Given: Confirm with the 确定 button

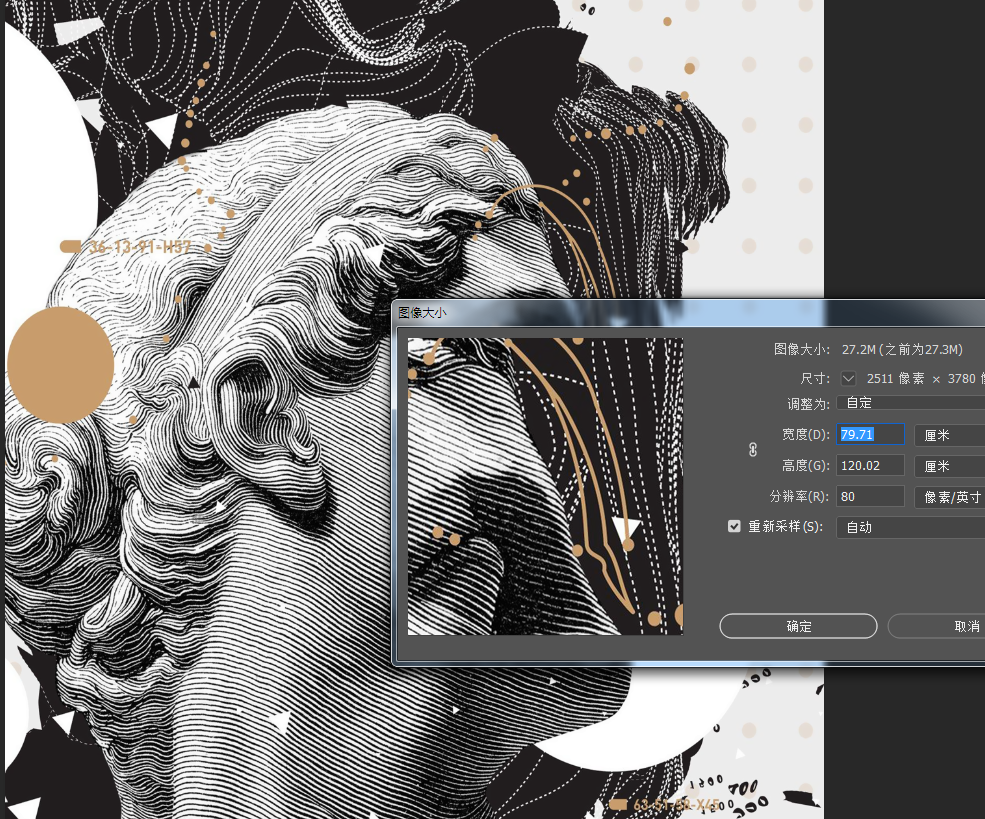Looking at the screenshot, I should [798, 626].
